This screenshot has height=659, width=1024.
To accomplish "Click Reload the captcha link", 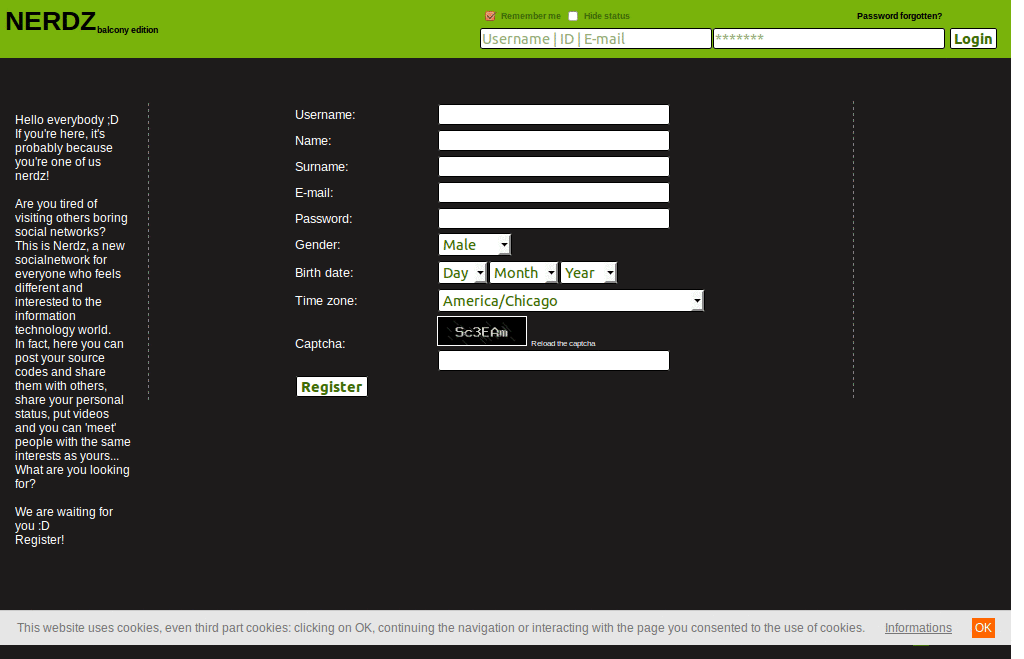I will click(x=563, y=344).
